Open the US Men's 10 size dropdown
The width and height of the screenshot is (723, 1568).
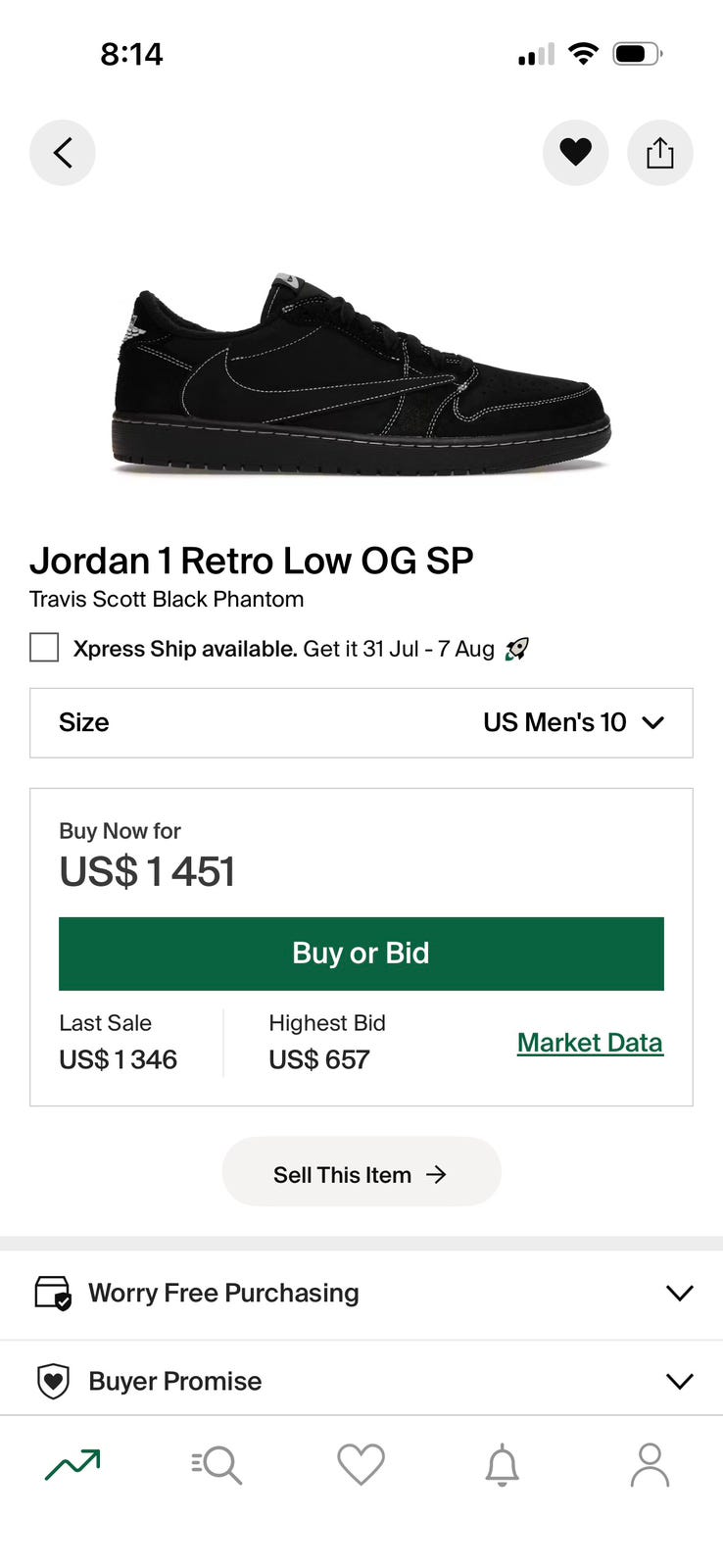[x=573, y=723]
